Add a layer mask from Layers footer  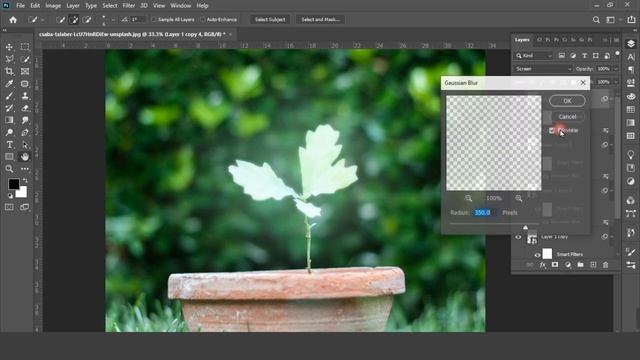555,265
